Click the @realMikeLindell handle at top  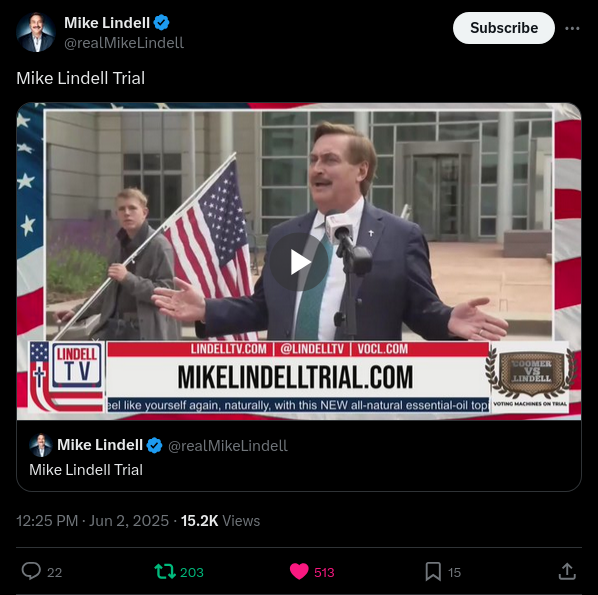pyautogui.click(x=124, y=43)
